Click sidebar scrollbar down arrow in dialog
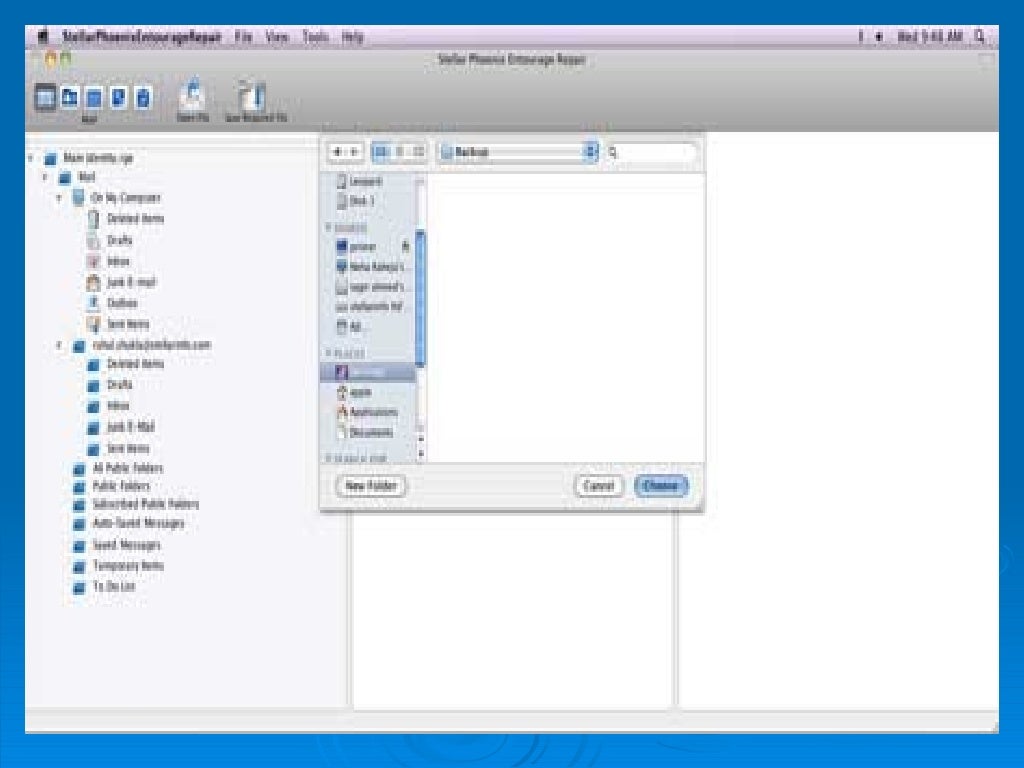 point(420,453)
